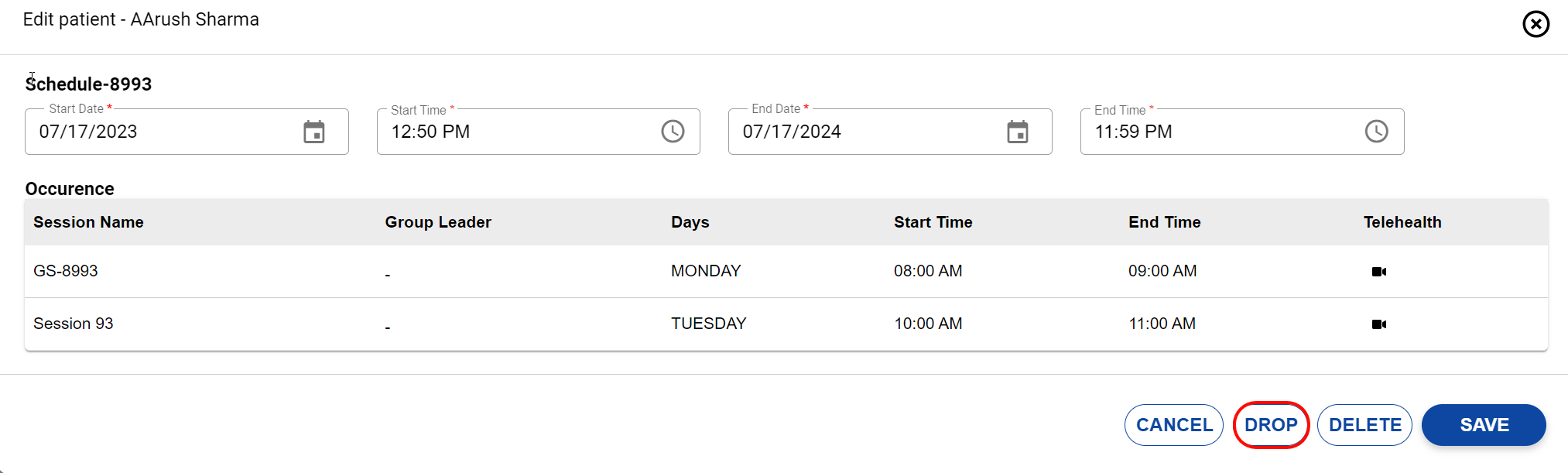Save the schedule changes
1568x473 pixels.
pyautogui.click(x=1483, y=425)
